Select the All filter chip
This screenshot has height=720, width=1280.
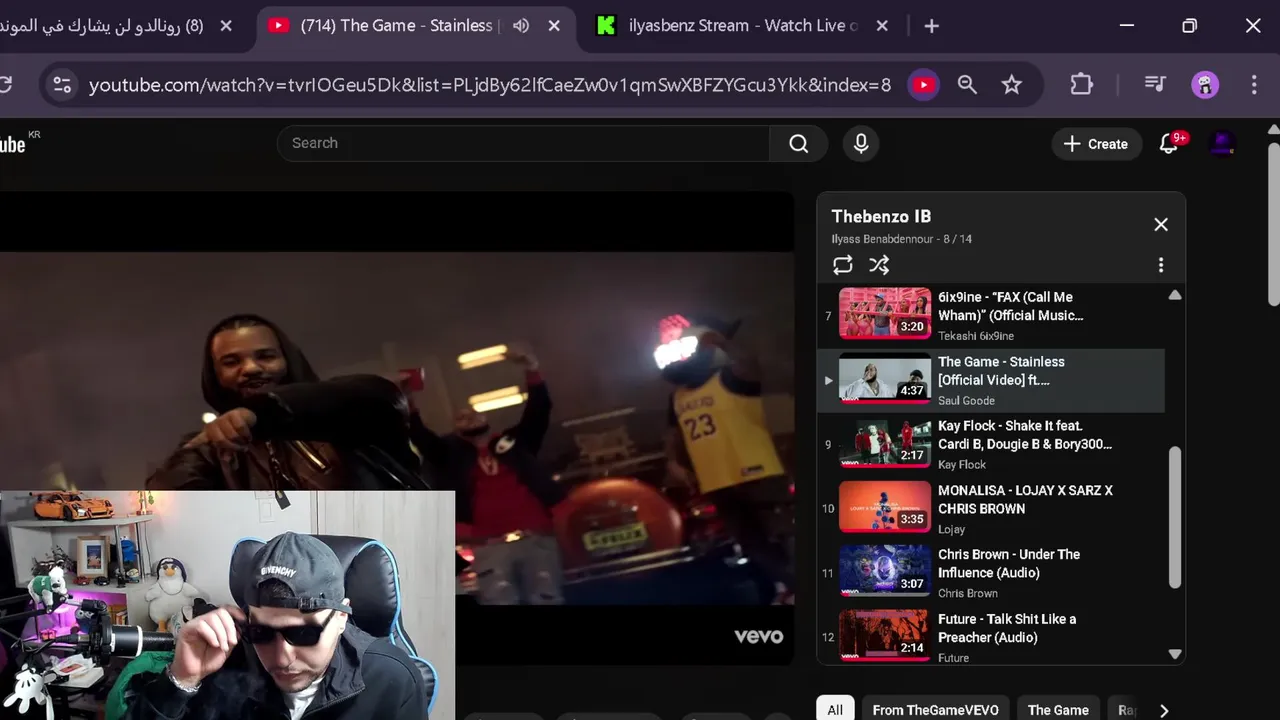(835, 710)
